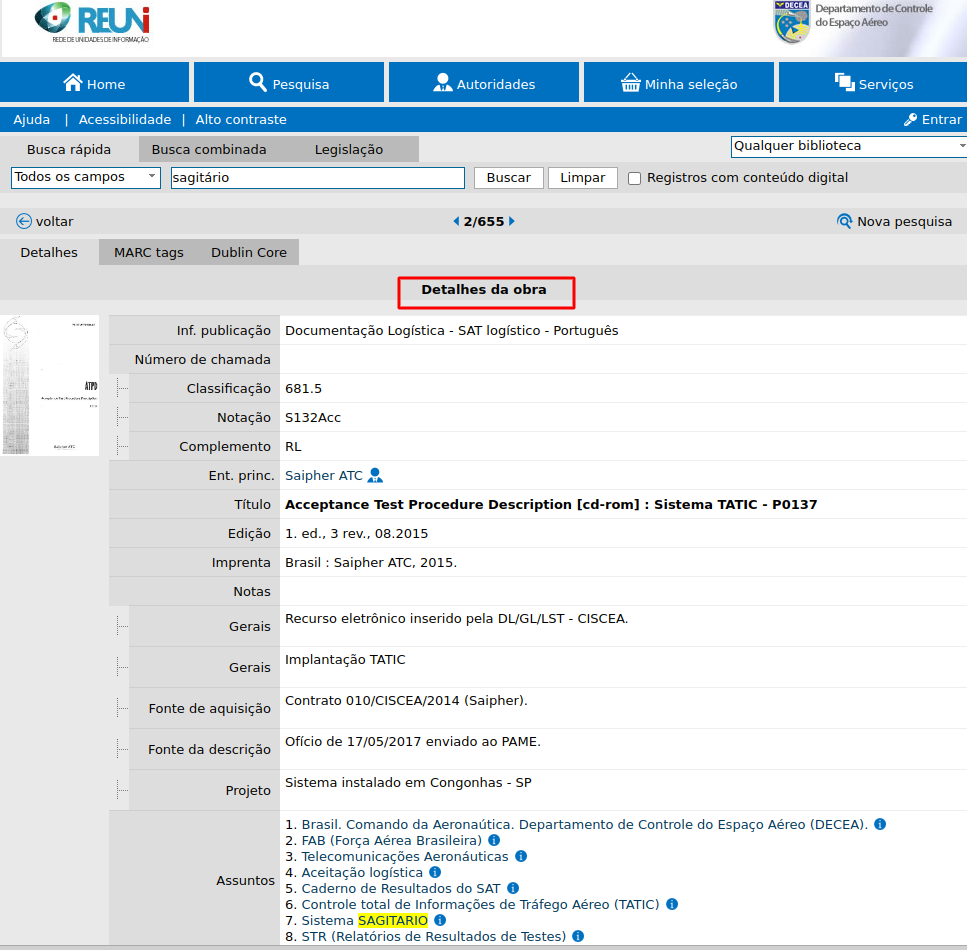Open info icon for Aceitação logística

point(435,872)
